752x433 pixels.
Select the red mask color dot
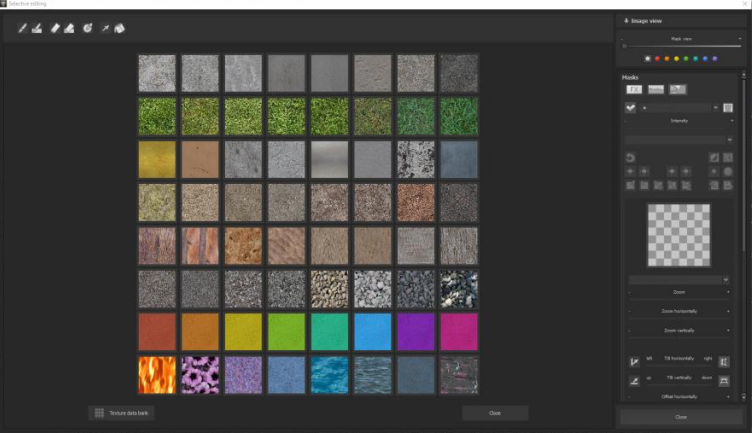(x=657, y=58)
